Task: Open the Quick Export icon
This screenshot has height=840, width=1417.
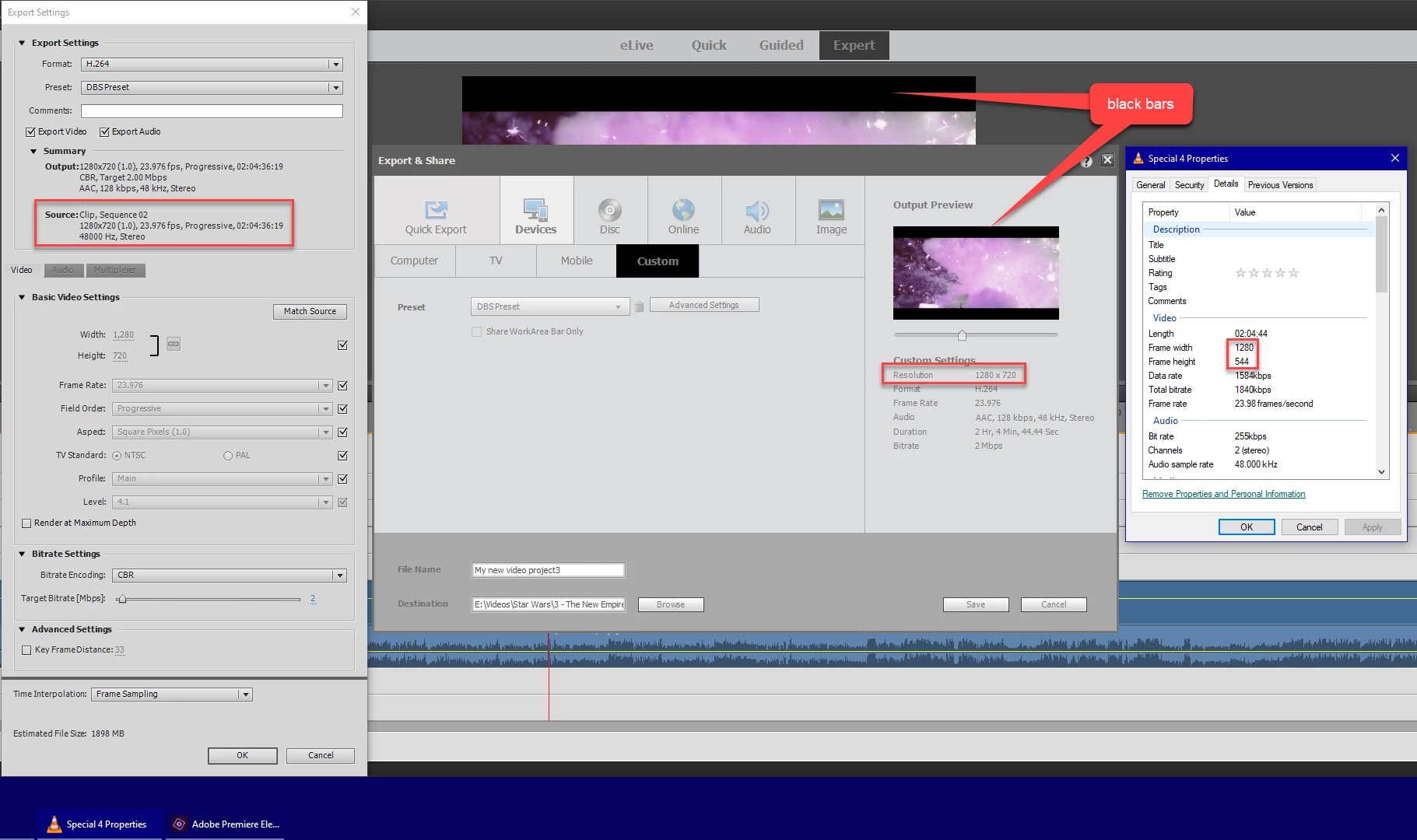Action: [436, 210]
